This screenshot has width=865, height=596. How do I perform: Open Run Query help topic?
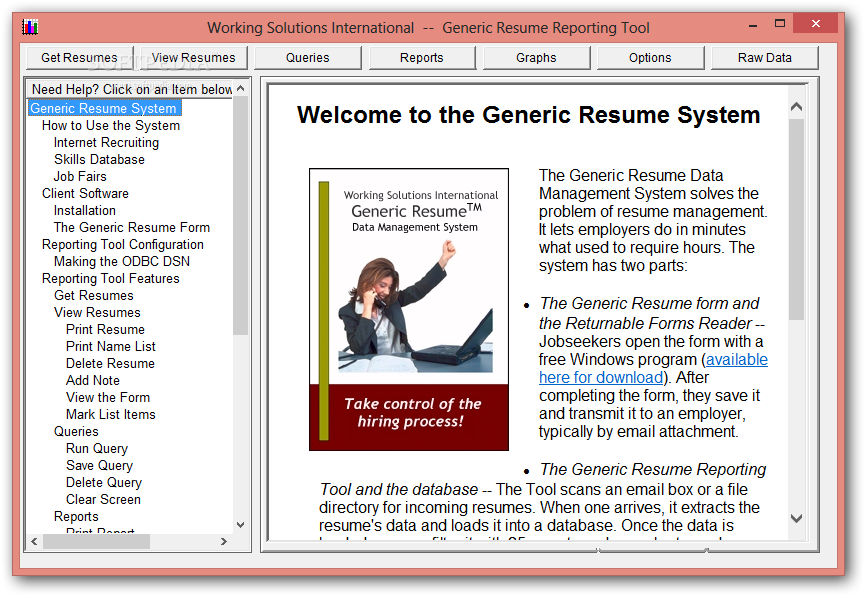(x=97, y=449)
